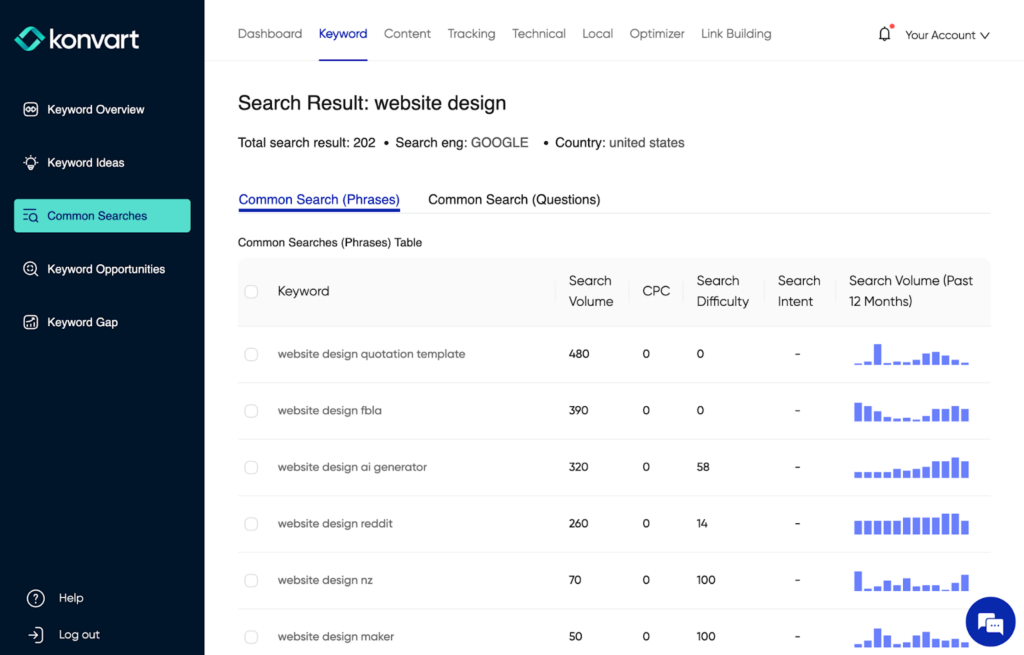The image size is (1024, 655).
Task: Click the Dashboard navigation link
Action: (269, 33)
